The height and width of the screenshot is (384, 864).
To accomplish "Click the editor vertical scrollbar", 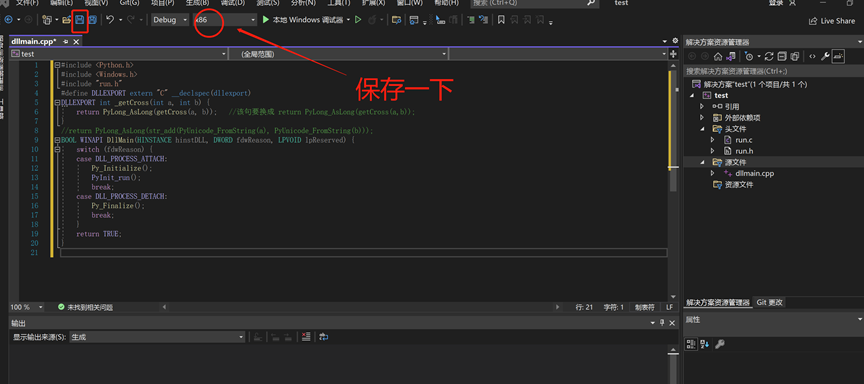I will (673, 181).
